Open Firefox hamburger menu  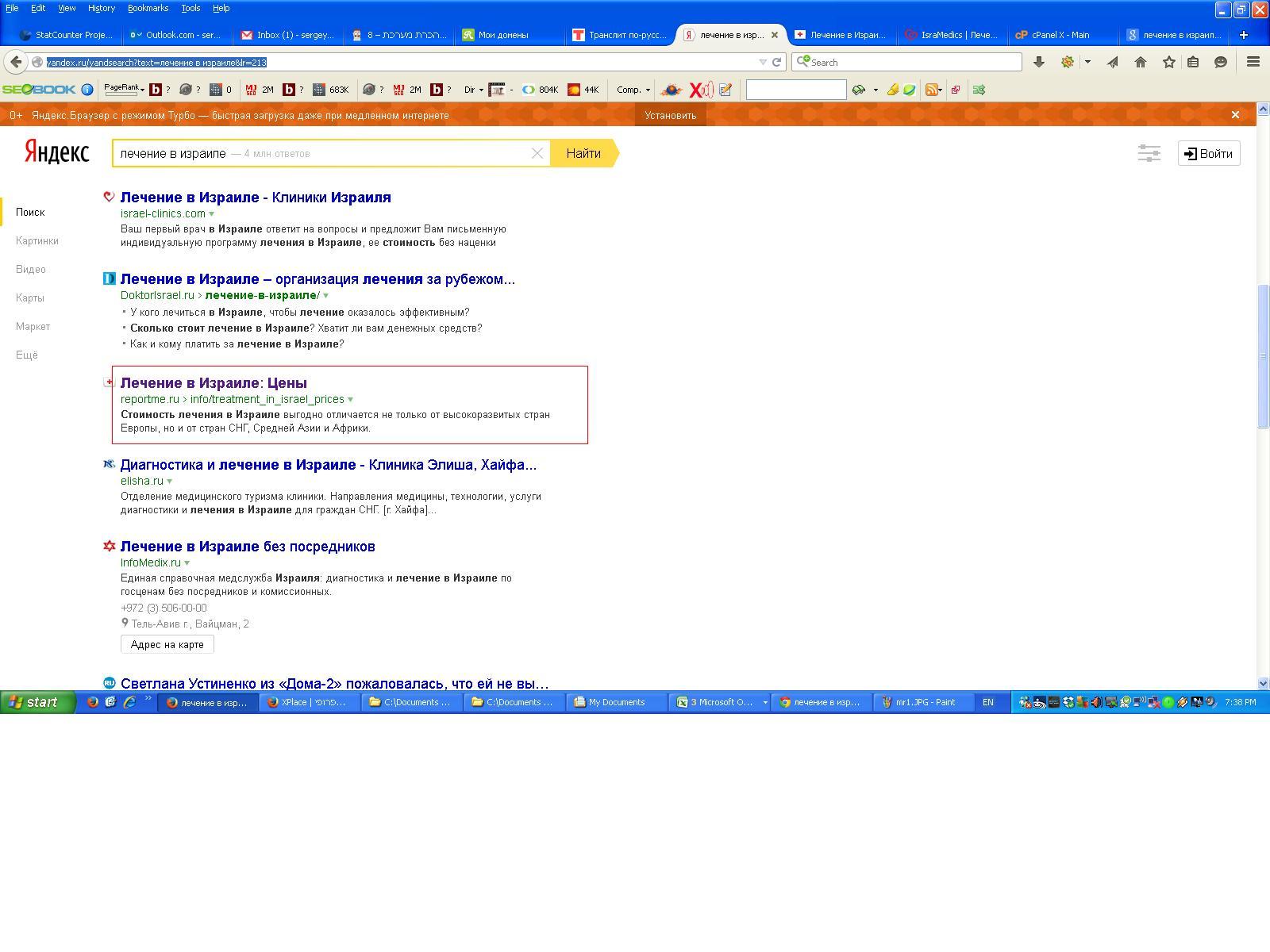click(1253, 62)
